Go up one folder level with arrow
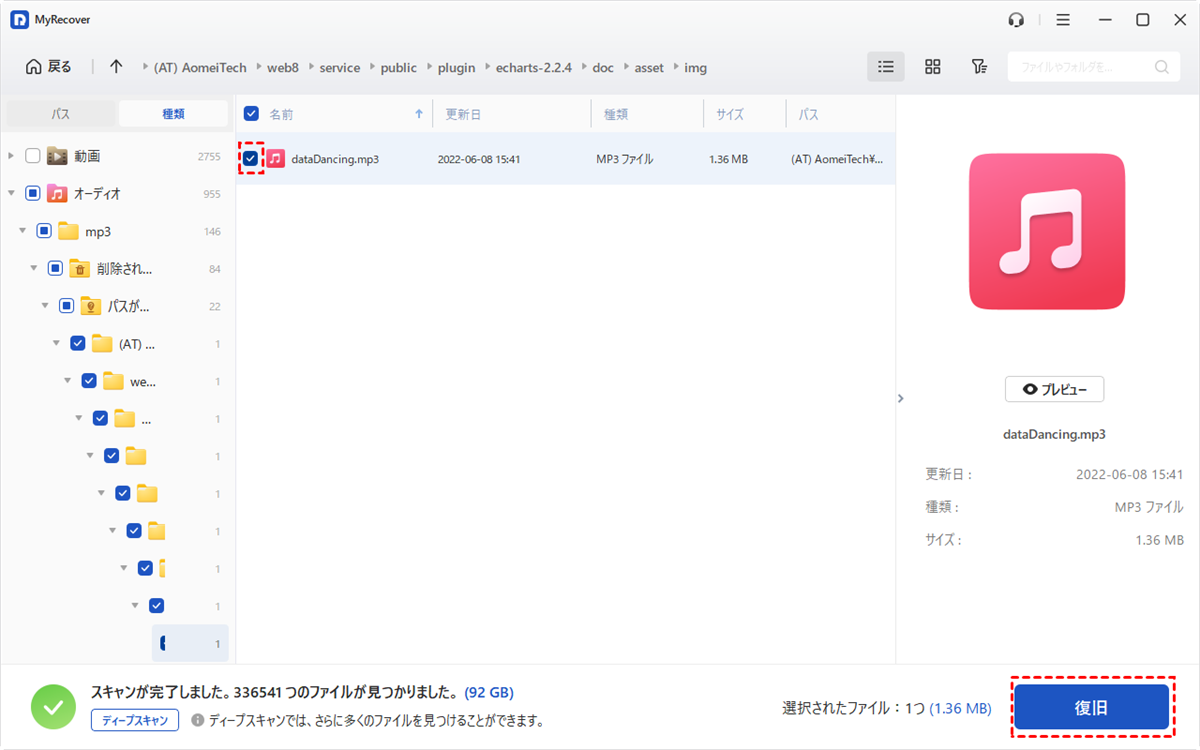Viewport: 1200px width, 750px height. 116,67
